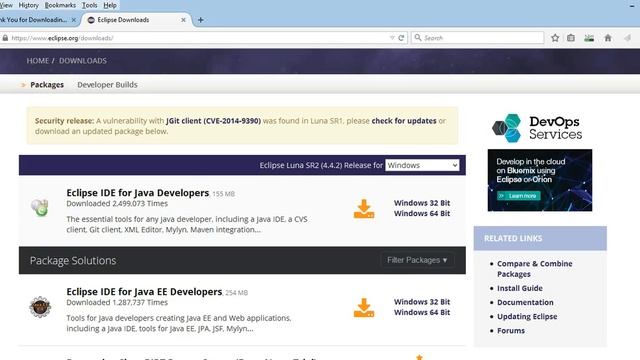
Task: Click in the browser Search field
Action: coord(478,38)
